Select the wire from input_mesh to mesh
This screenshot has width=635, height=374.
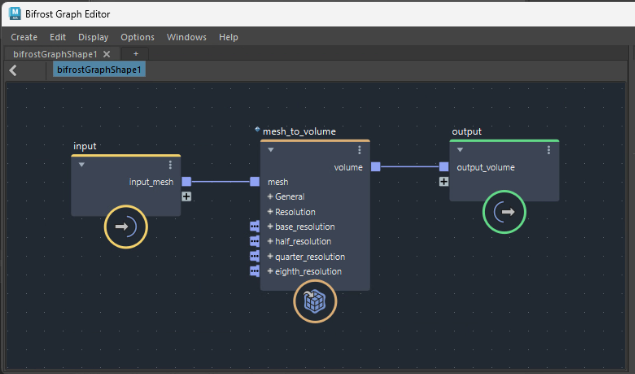click(x=220, y=182)
